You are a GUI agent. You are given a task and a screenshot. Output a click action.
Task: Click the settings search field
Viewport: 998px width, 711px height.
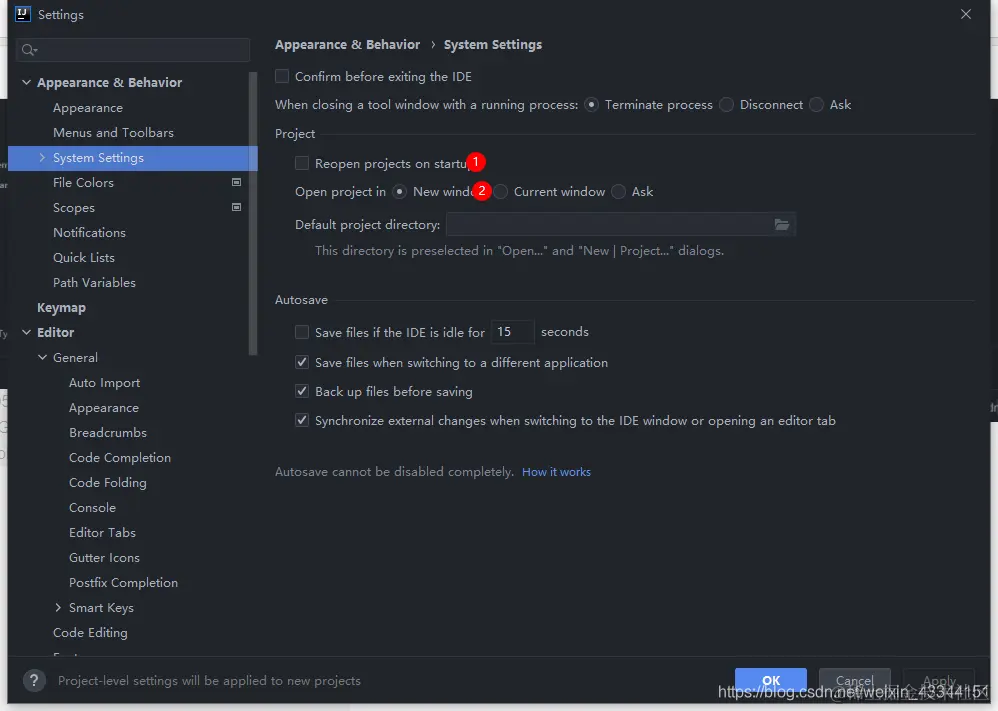(133, 50)
